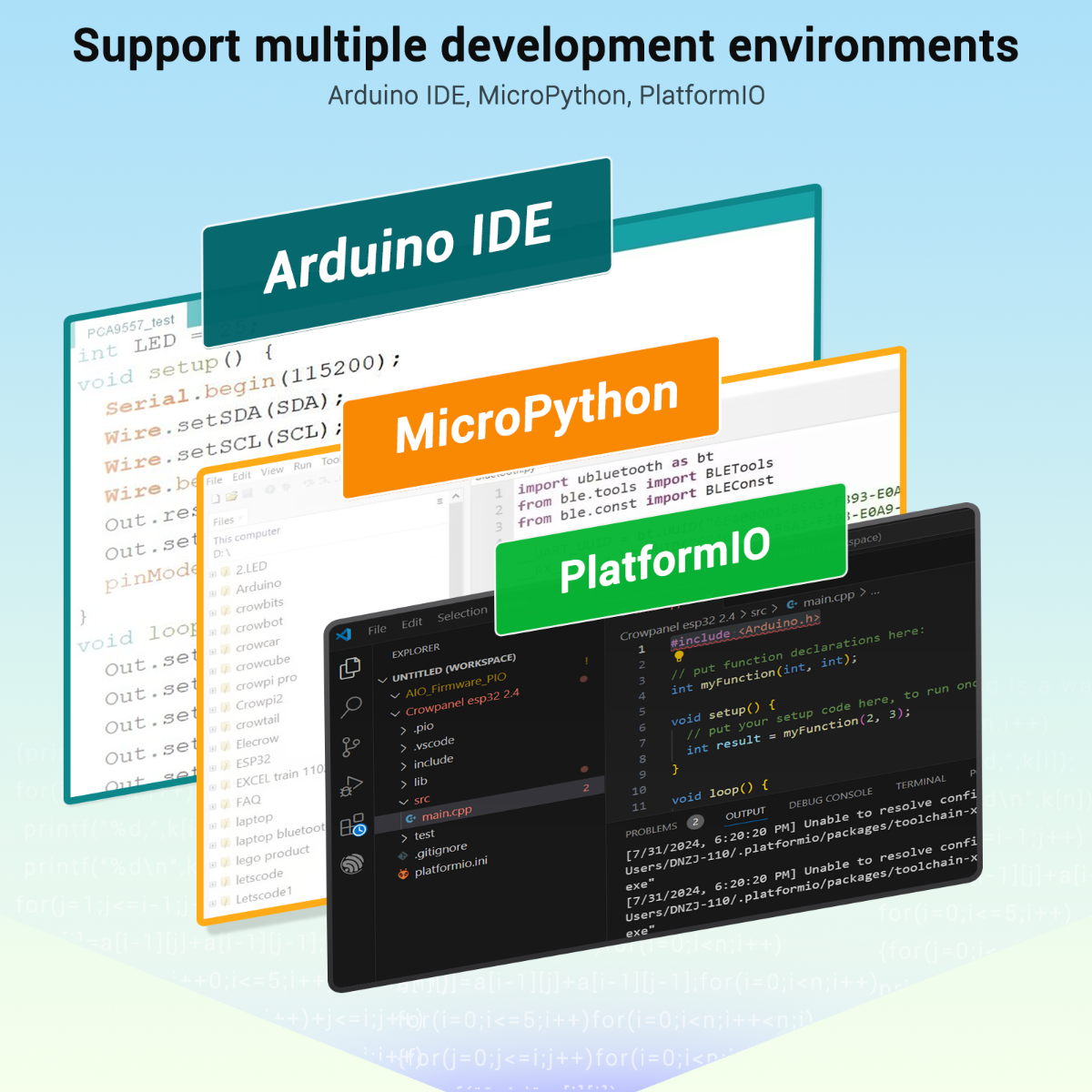Image resolution: width=1092 pixels, height=1092 pixels.
Task: Switch to the TERMINAL panel tab
Action: coord(921,783)
